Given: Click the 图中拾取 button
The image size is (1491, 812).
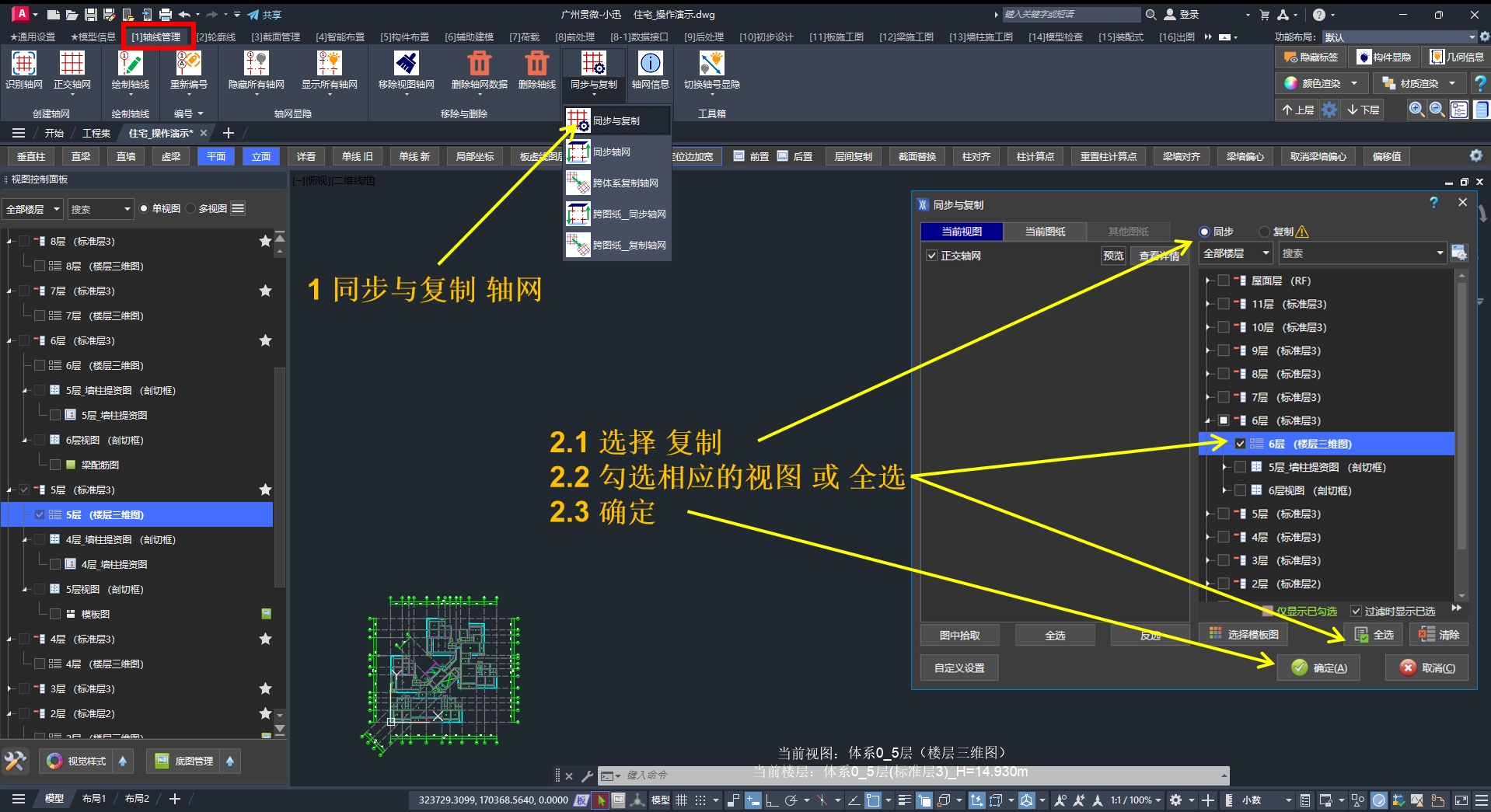Looking at the screenshot, I should [959, 636].
